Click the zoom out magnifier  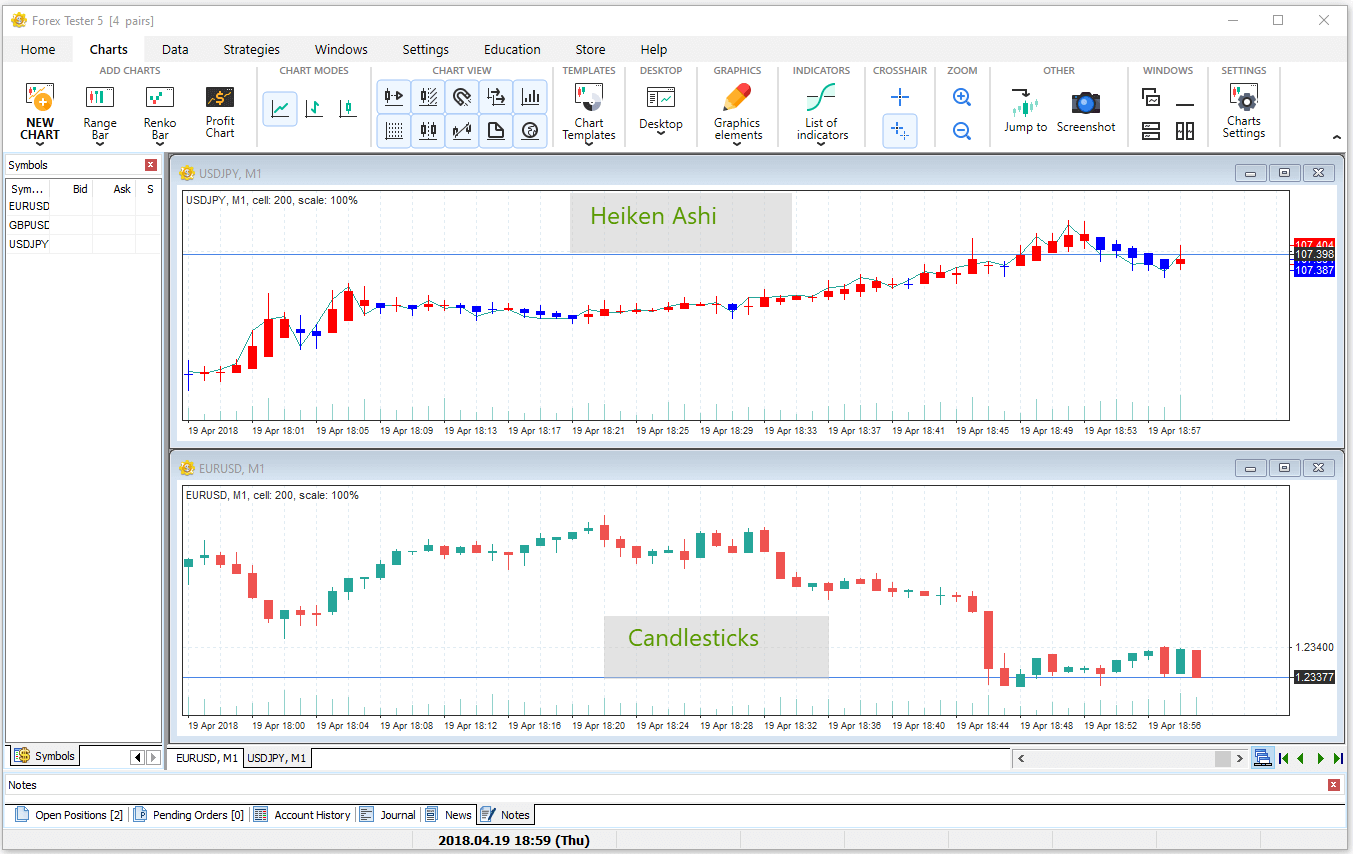pos(962,131)
